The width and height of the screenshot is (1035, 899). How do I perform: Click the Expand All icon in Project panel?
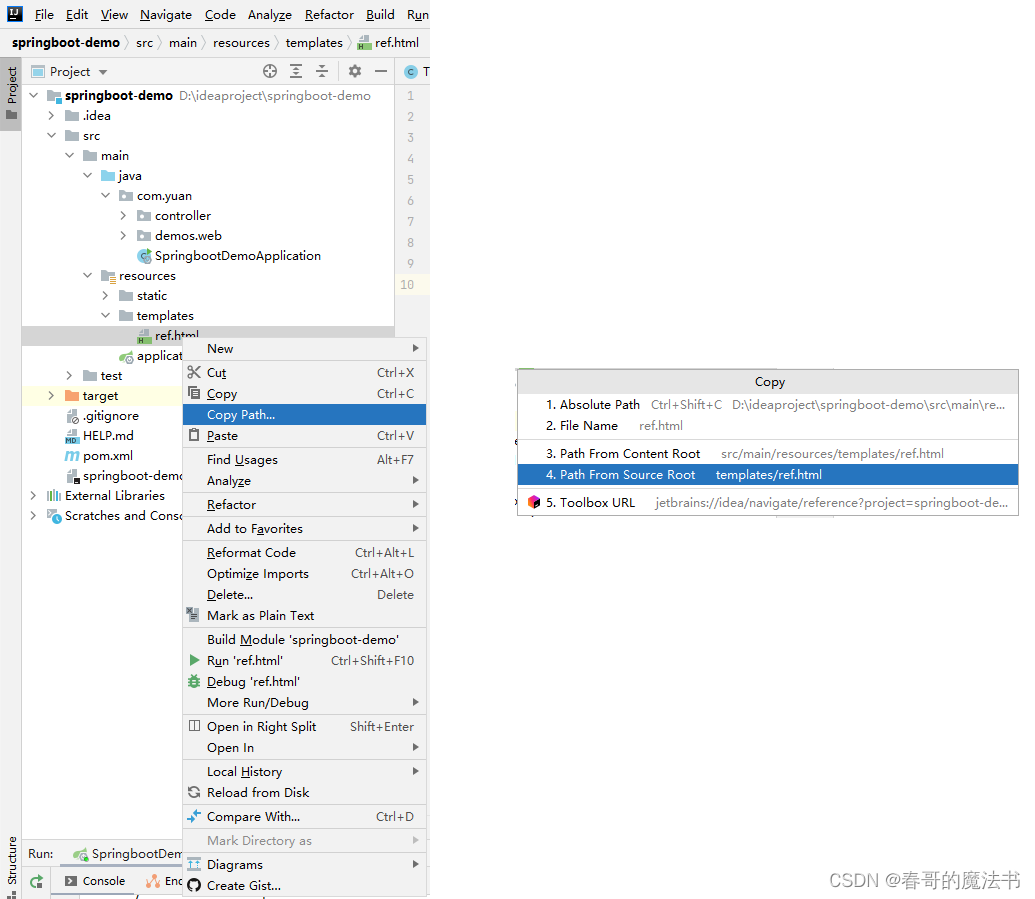(296, 71)
